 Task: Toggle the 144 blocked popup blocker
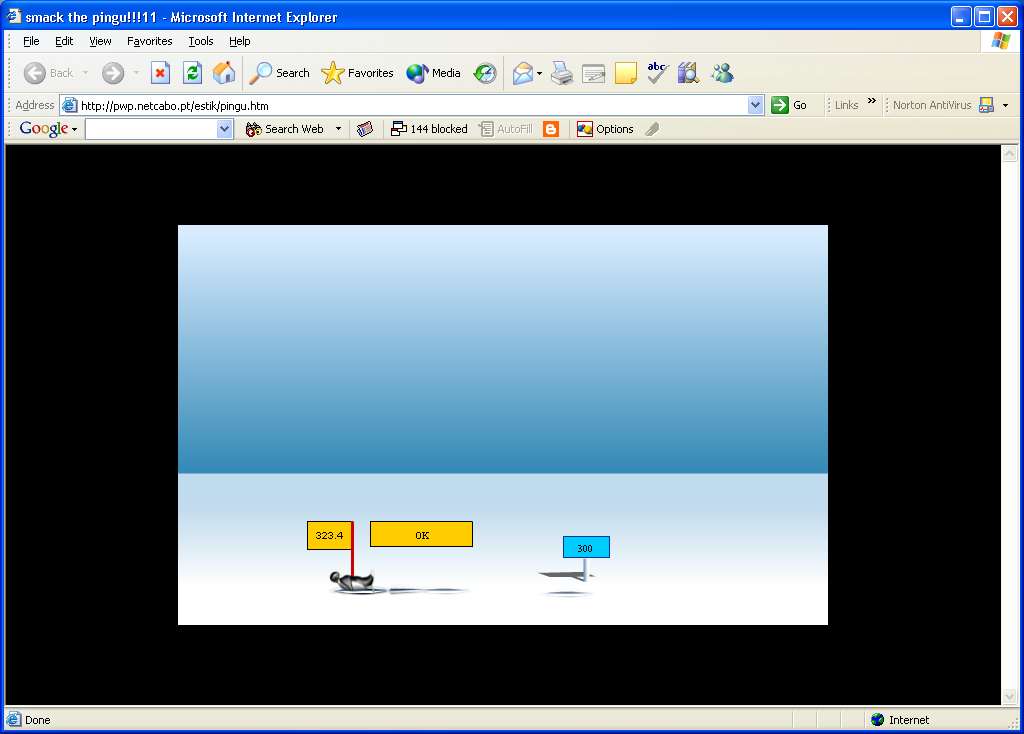tap(429, 129)
